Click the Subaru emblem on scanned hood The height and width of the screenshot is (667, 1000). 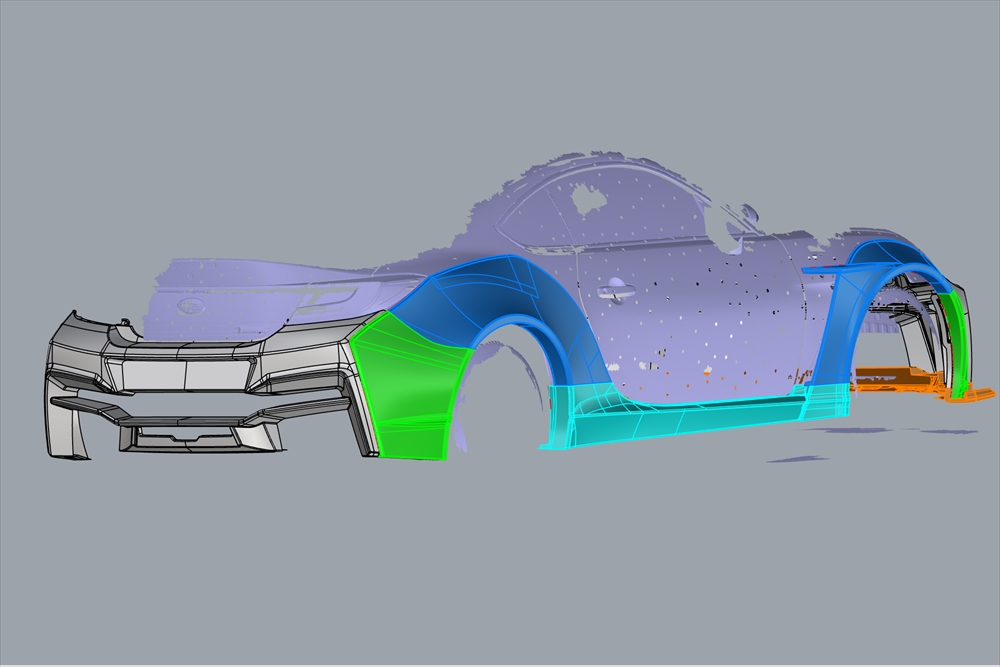(188, 307)
